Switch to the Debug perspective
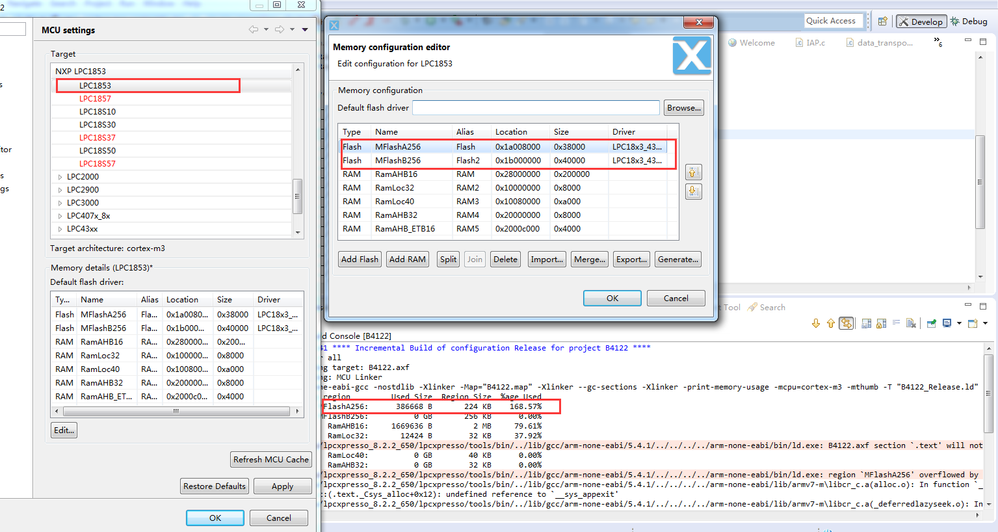This screenshot has width=998, height=532. point(969,21)
